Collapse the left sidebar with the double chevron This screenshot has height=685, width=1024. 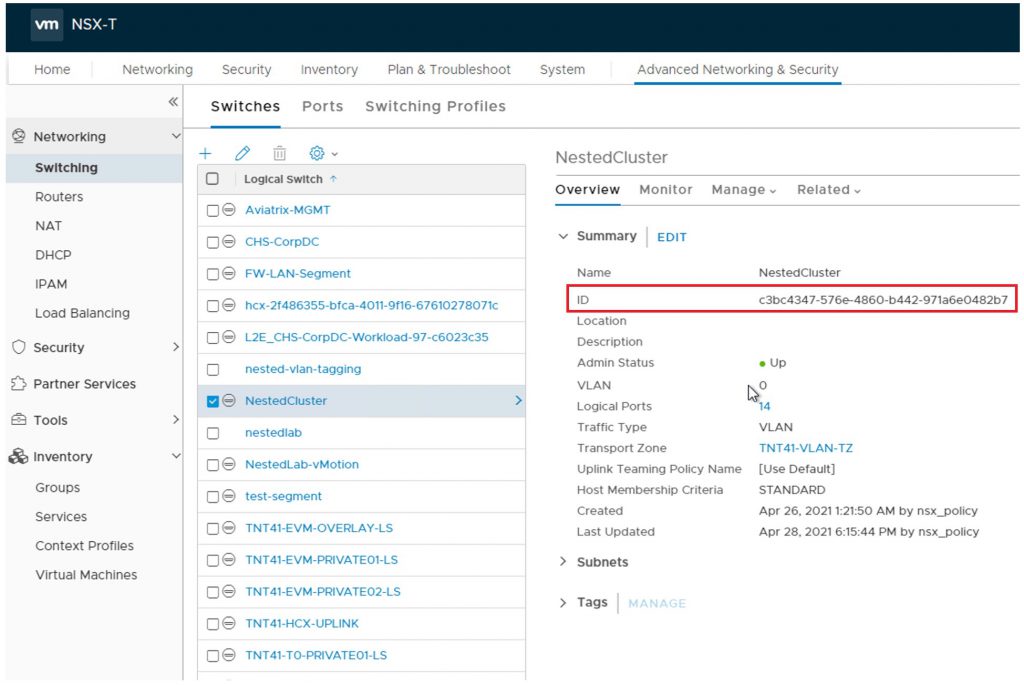tap(173, 101)
